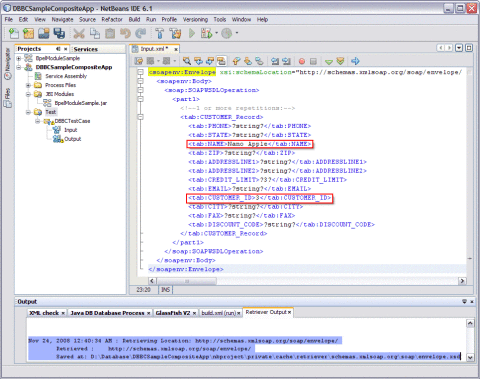This screenshot has width=480, height=379.
Task: Switch to build.xml (run) output tab
Action: pyautogui.click(x=218, y=313)
